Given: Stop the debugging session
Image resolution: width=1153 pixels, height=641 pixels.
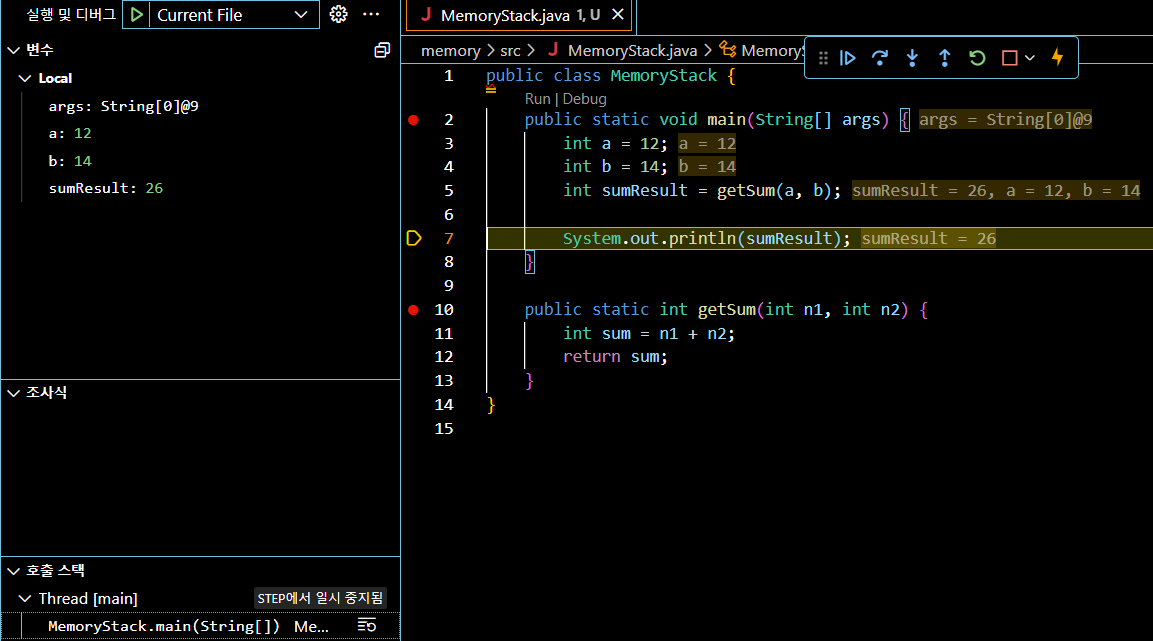Looking at the screenshot, I should pos(1010,58).
